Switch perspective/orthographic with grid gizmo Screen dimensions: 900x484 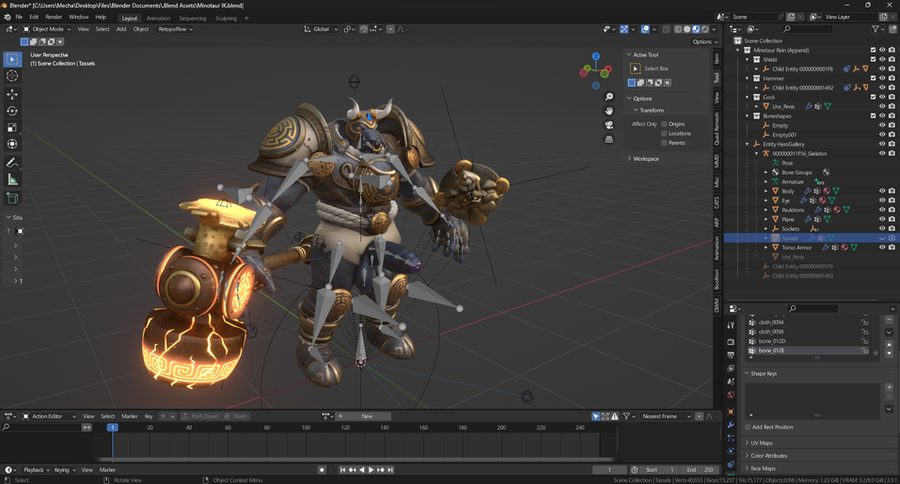click(x=609, y=140)
